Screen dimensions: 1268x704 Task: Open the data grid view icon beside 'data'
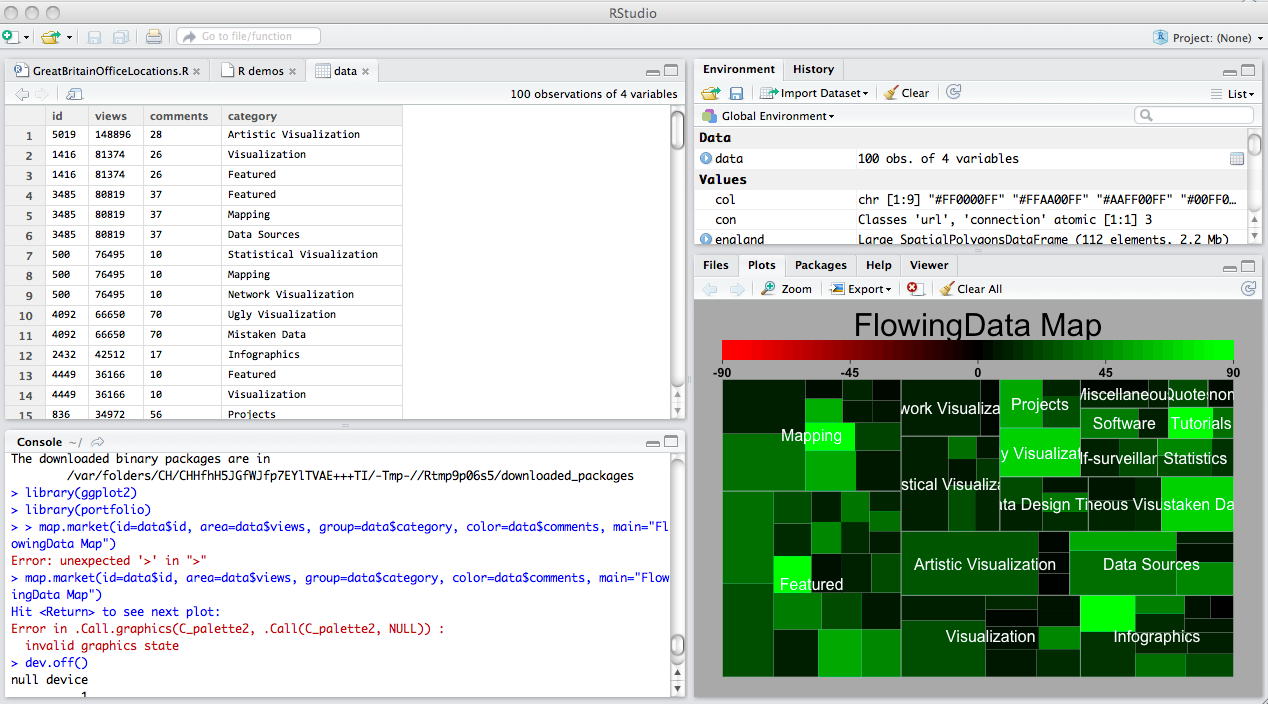click(x=1237, y=158)
